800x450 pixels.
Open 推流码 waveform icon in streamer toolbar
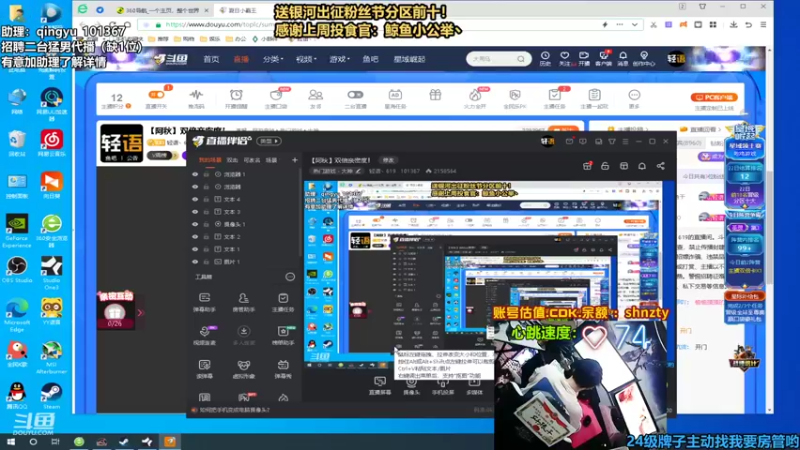click(196, 98)
